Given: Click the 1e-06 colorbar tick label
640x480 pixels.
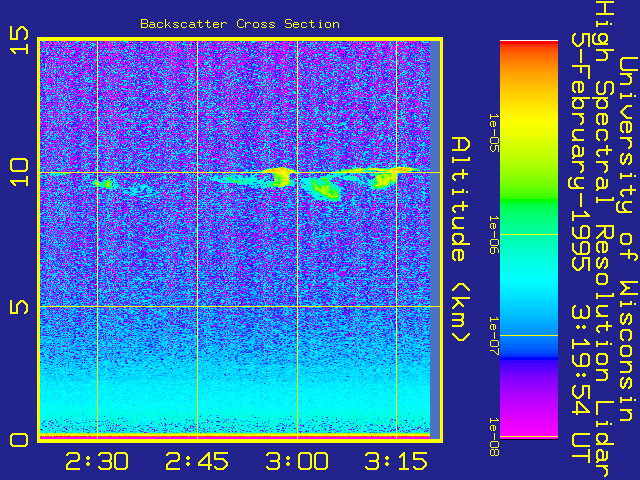Looking at the screenshot, I should click(x=494, y=235).
